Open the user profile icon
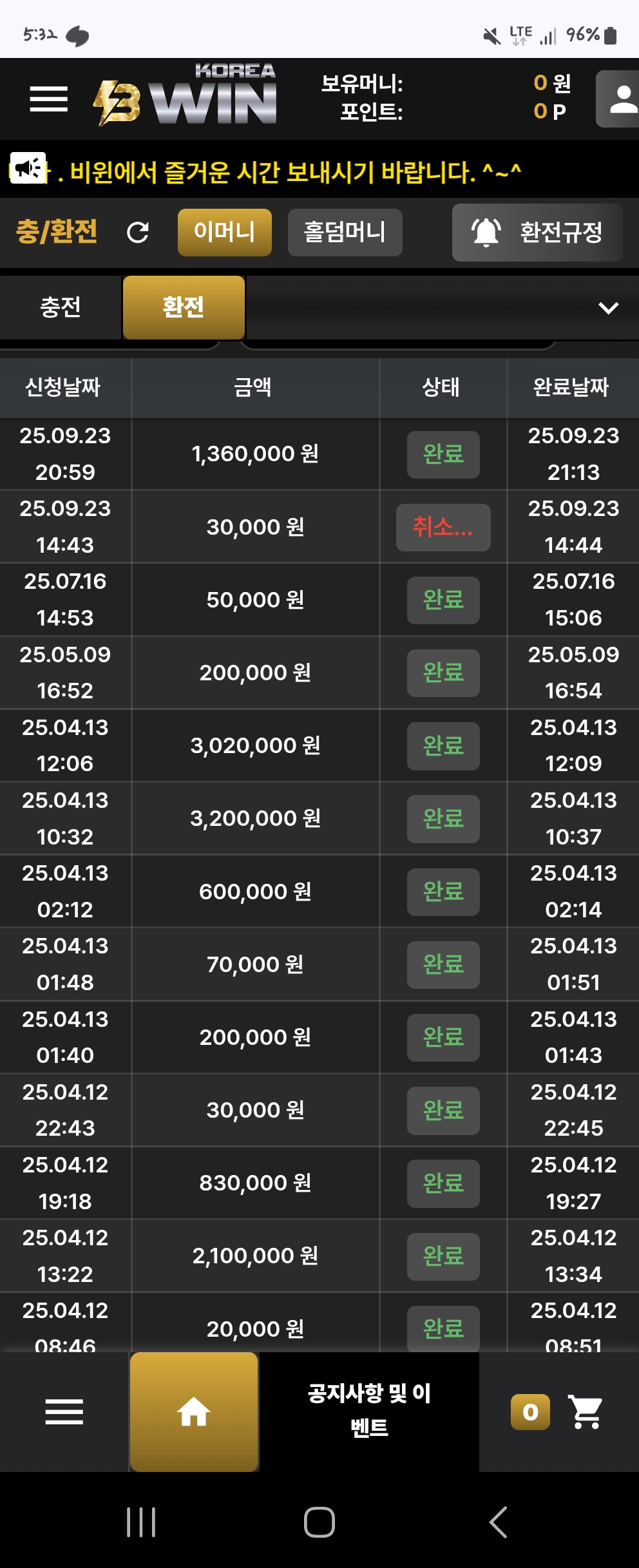639x1568 pixels. [x=618, y=99]
